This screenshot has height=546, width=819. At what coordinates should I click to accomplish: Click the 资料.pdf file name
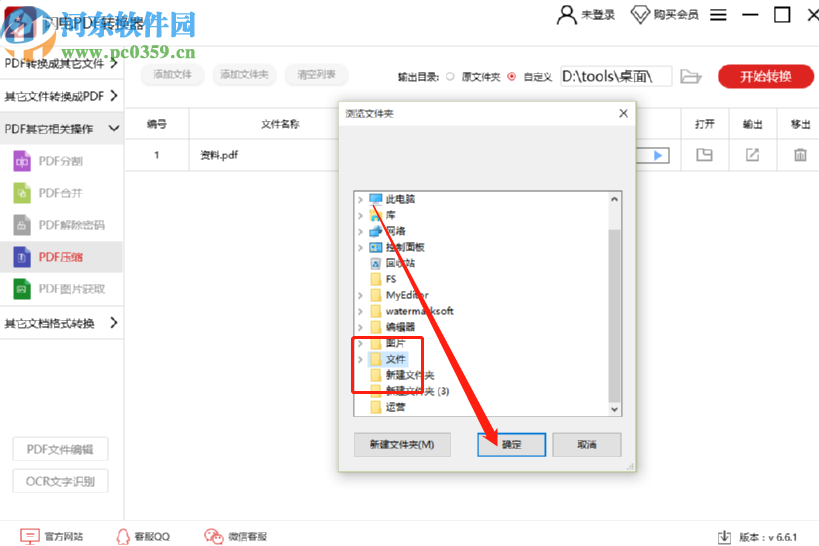click(x=219, y=155)
